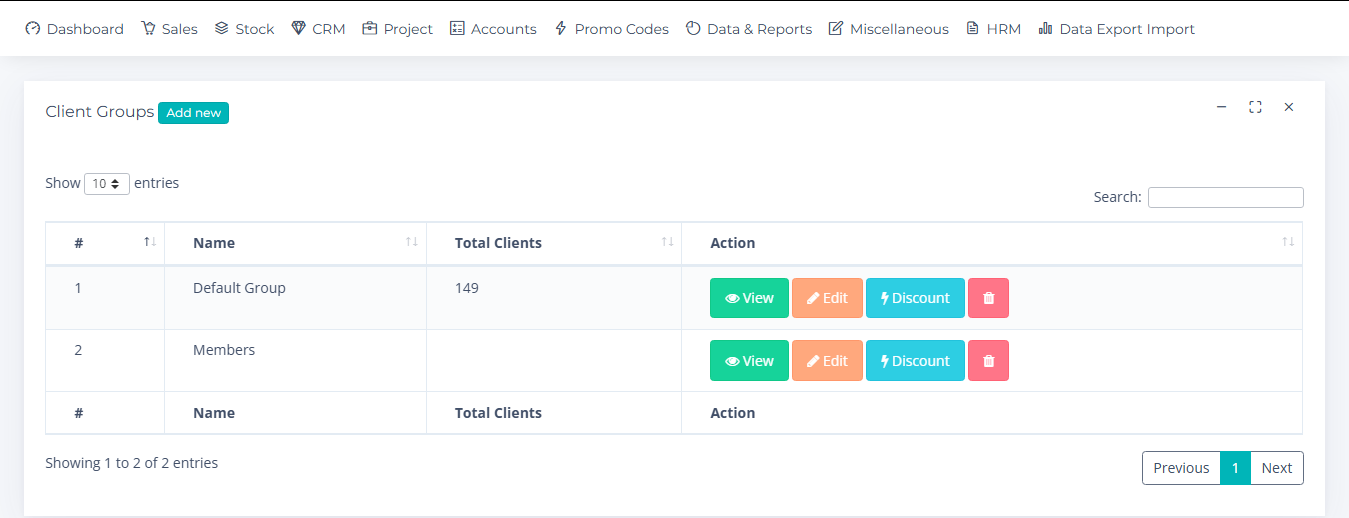
Task: Open the Accounts menu
Action: 493,29
